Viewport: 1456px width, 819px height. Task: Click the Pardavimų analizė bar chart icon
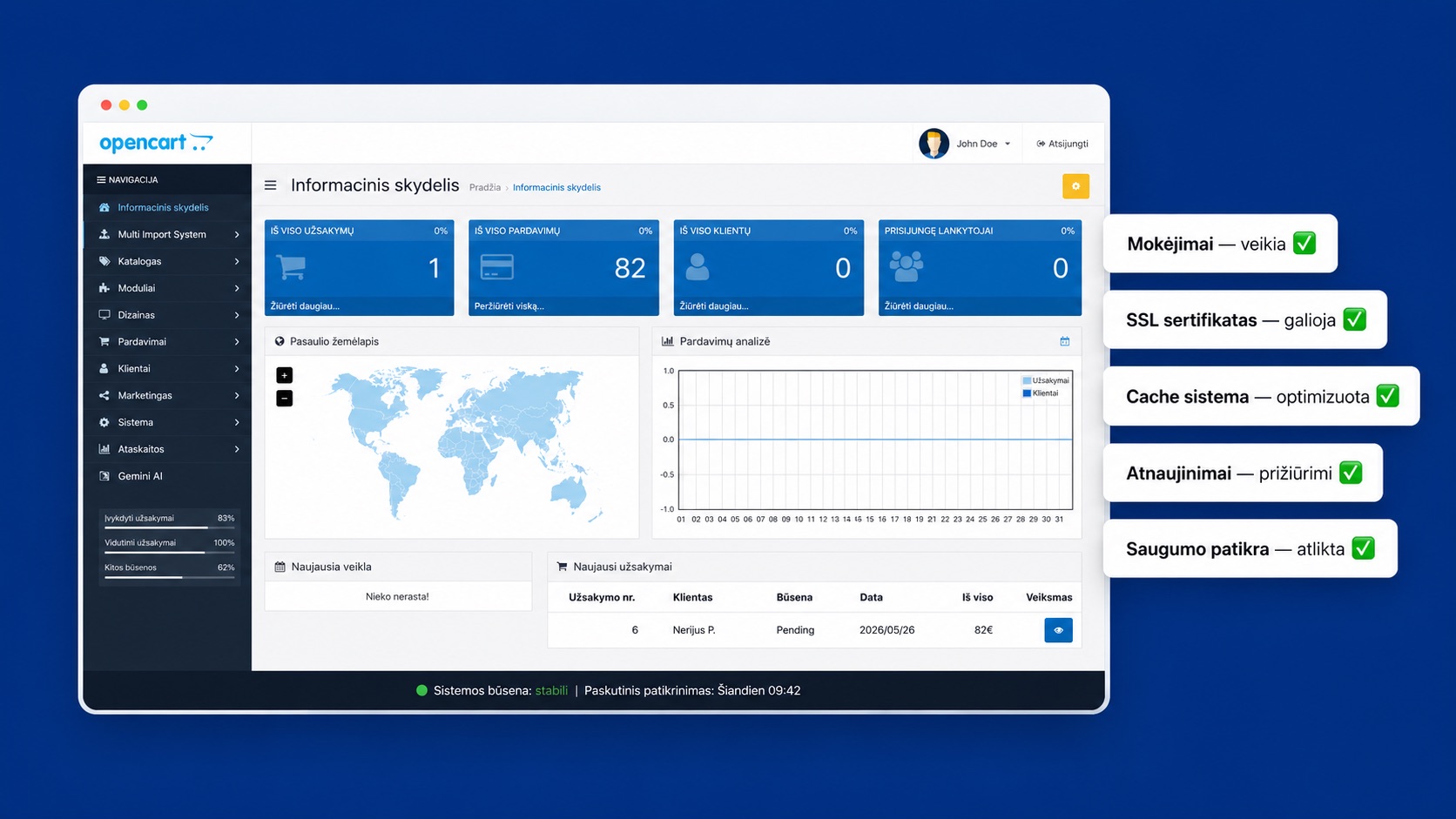click(668, 341)
